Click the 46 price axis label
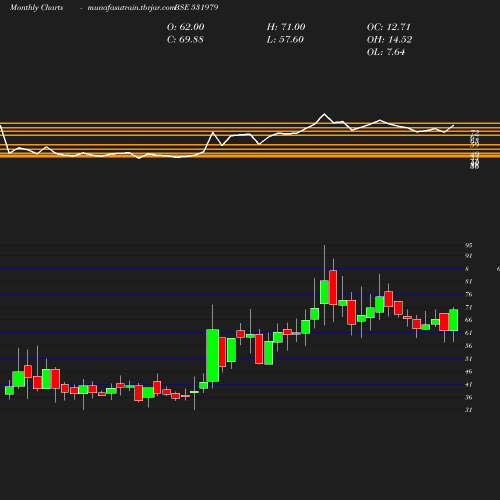This screenshot has width=500, height=500. click(x=469, y=371)
